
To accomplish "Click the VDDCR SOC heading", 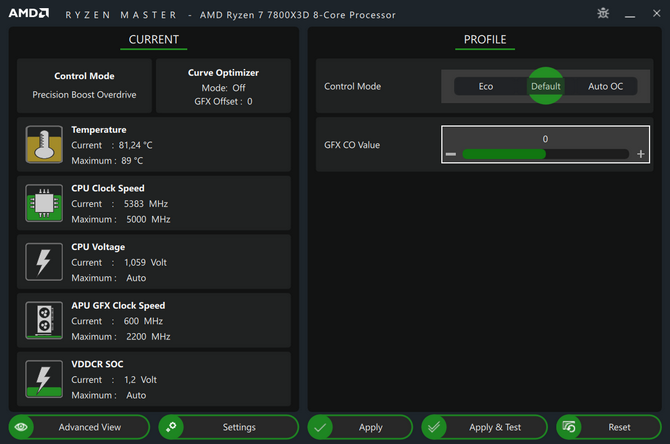I will (x=97, y=364).
